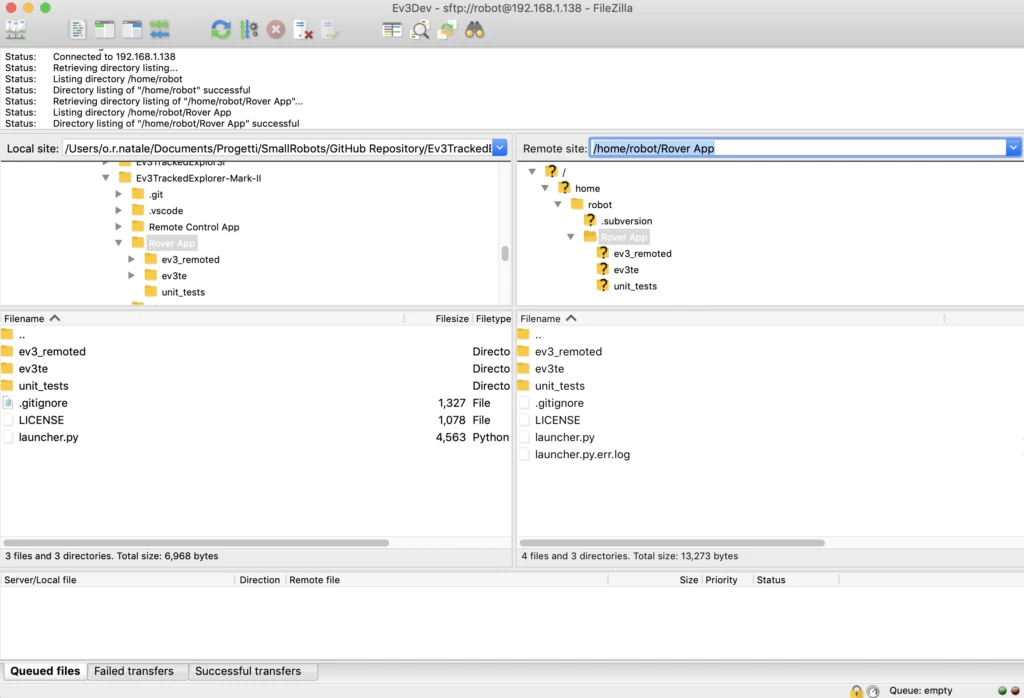1024x698 pixels.
Task: Search for files with binoculars icon
Action: point(475,30)
